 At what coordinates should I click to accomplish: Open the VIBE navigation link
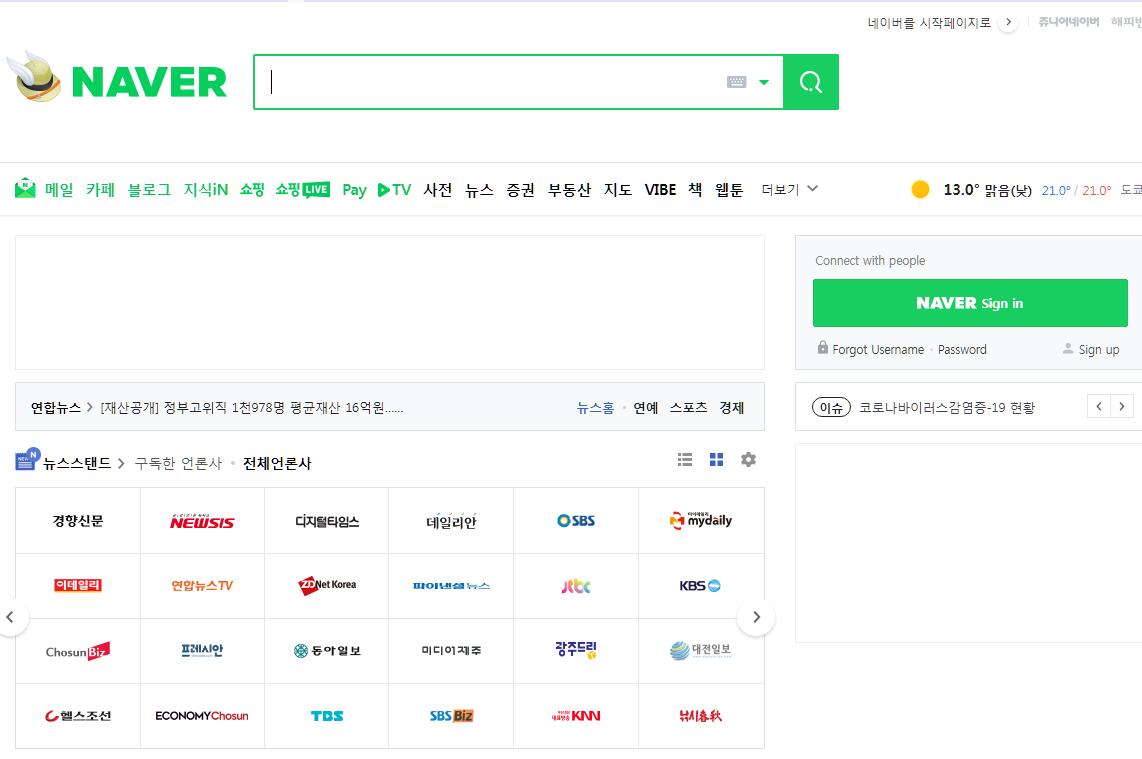click(661, 190)
